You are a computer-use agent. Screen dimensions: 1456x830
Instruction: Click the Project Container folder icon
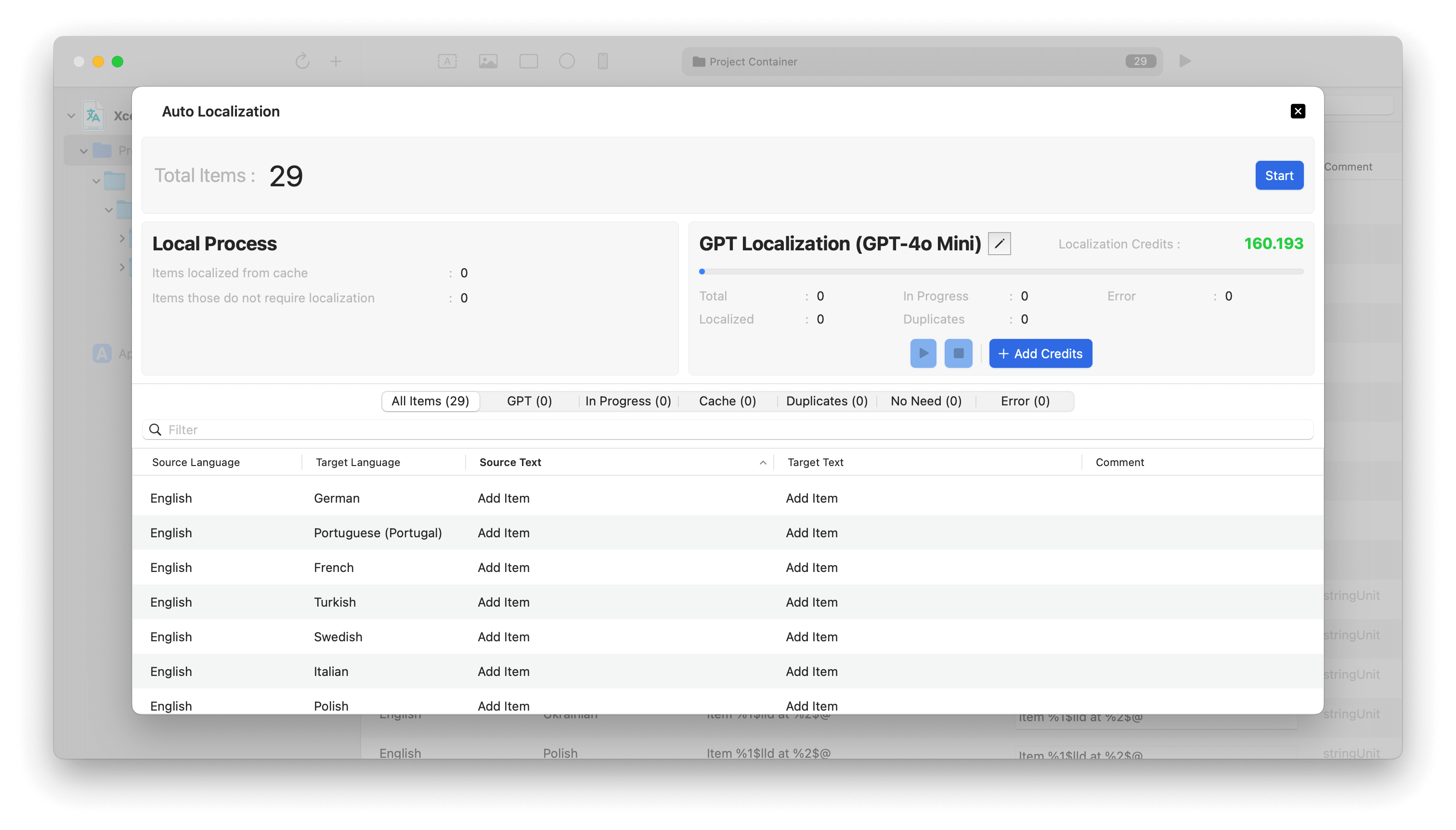pyautogui.click(x=698, y=62)
